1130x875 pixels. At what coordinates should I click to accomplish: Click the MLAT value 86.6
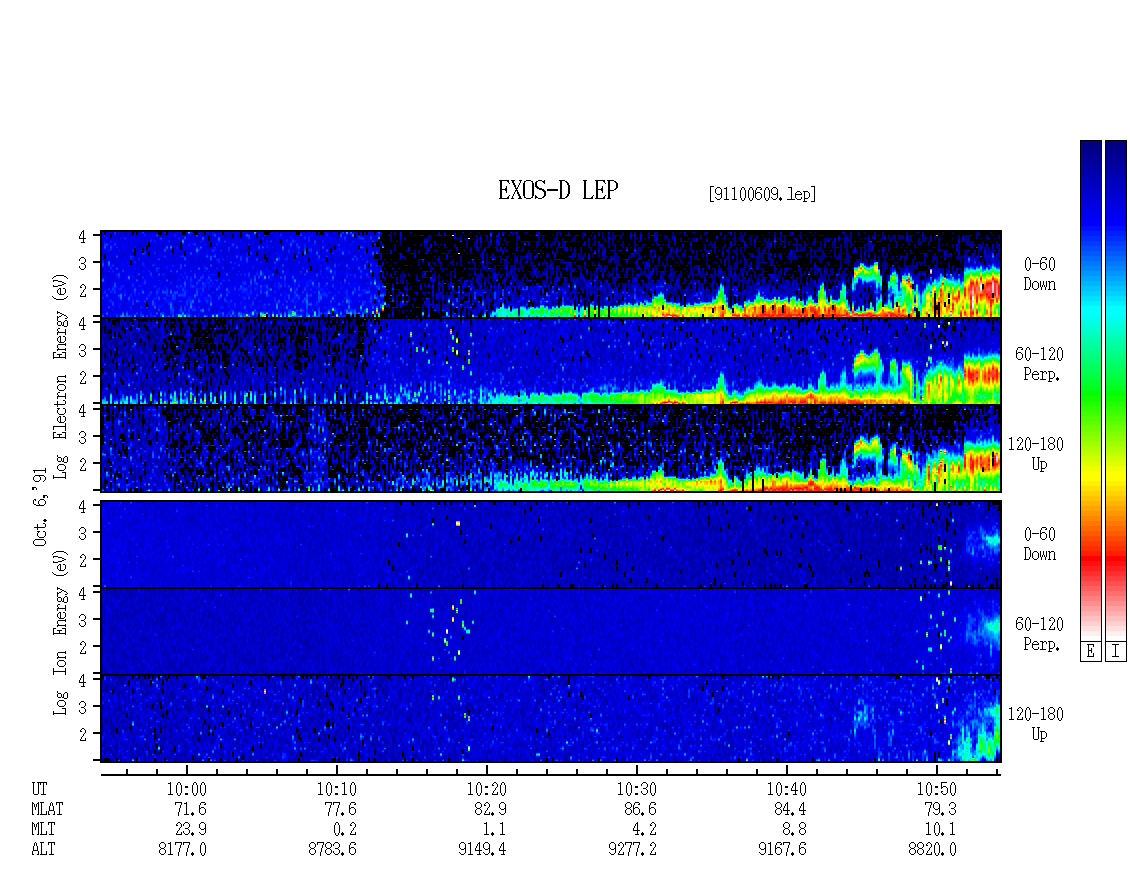[640, 809]
